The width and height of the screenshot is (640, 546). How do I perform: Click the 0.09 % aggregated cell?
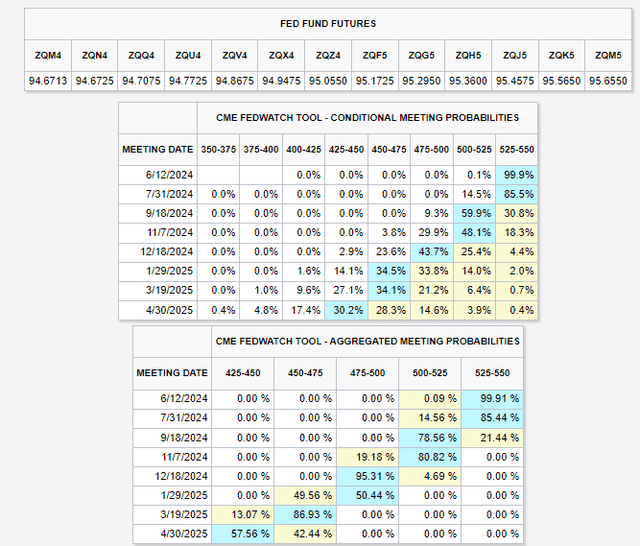(x=430, y=399)
